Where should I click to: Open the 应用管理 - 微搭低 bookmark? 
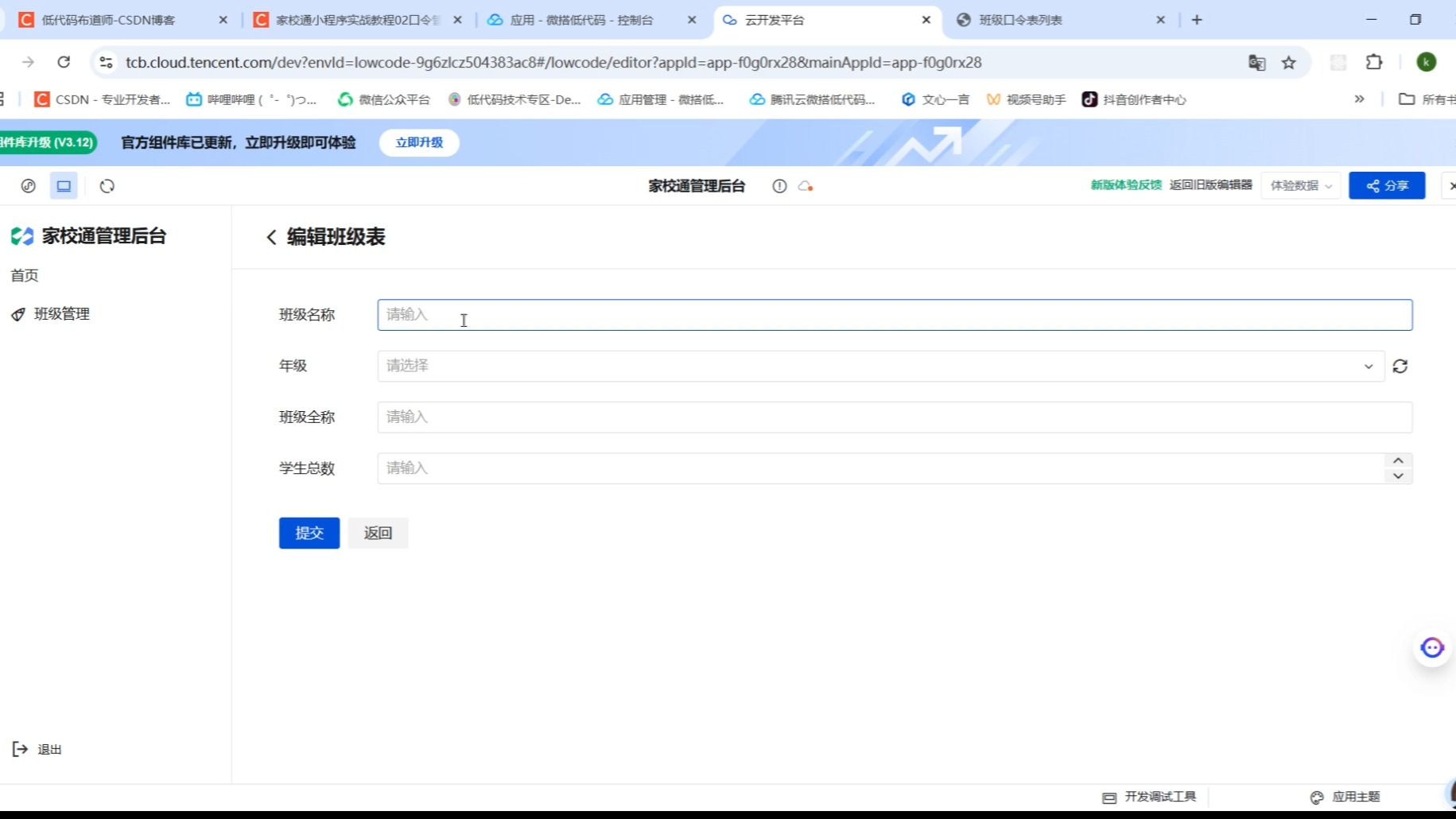(x=661, y=99)
